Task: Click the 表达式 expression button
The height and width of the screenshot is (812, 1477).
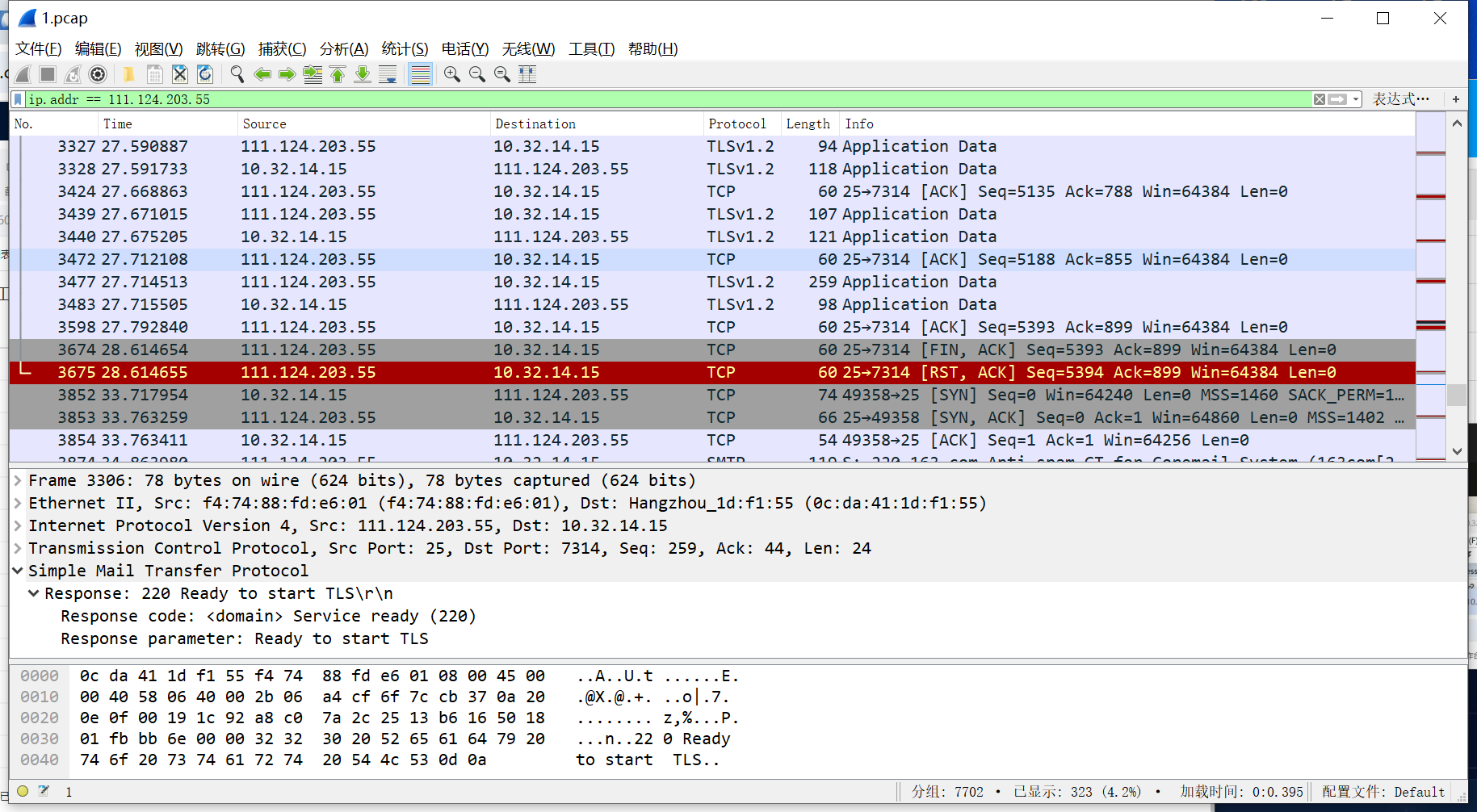Action: tap(1400, 99)
